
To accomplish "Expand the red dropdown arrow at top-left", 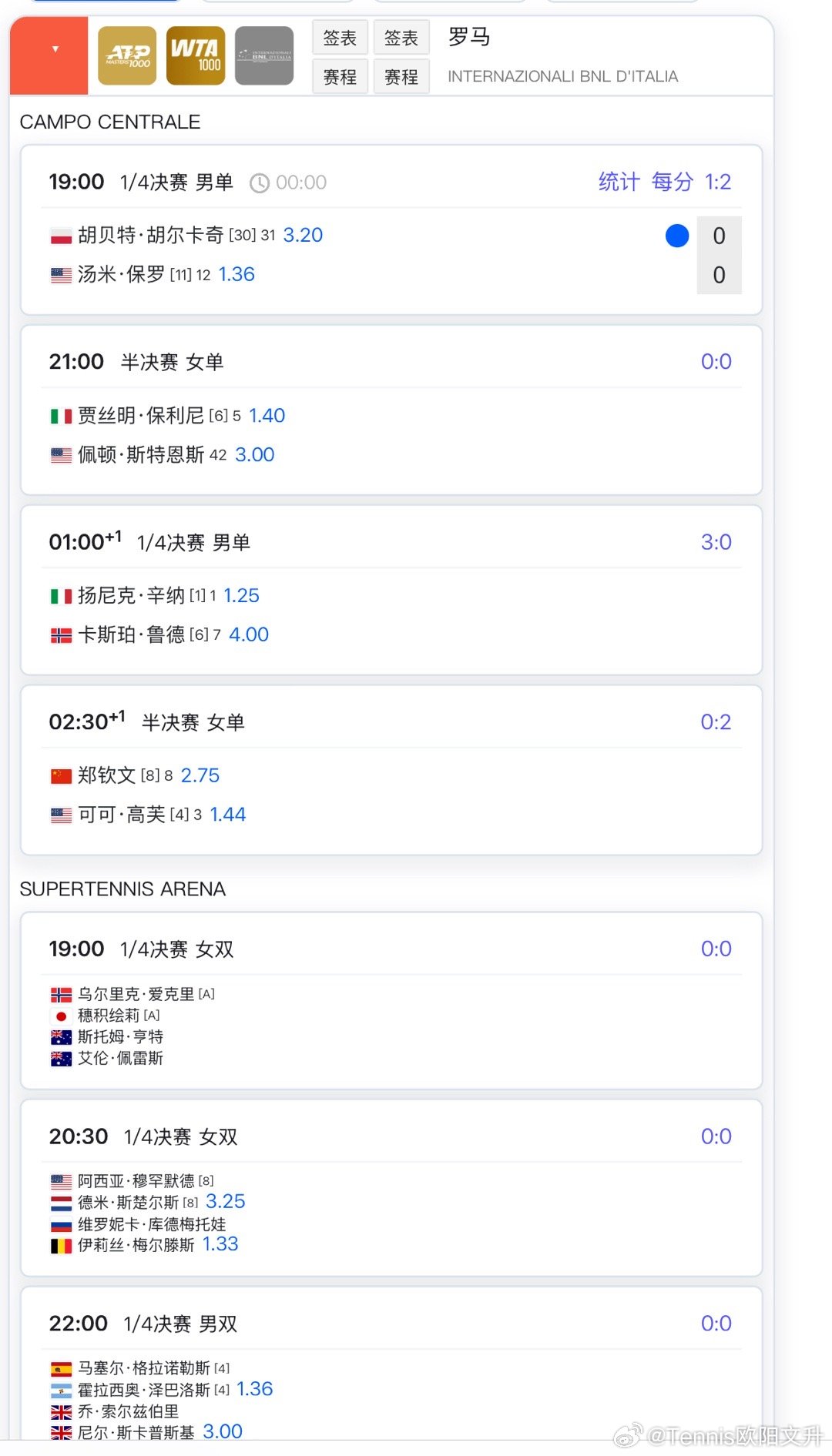I will tap(55, 49).
